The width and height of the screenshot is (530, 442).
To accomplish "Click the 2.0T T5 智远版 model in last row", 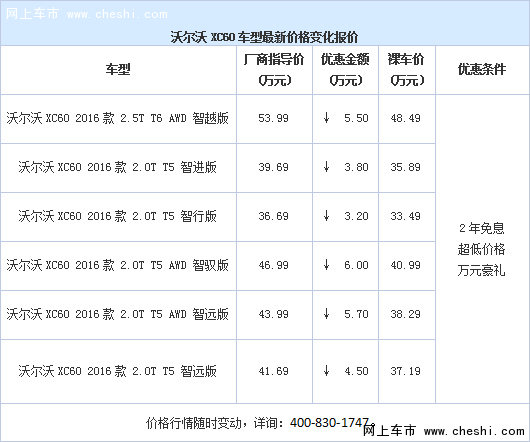I will coord(118,371).
